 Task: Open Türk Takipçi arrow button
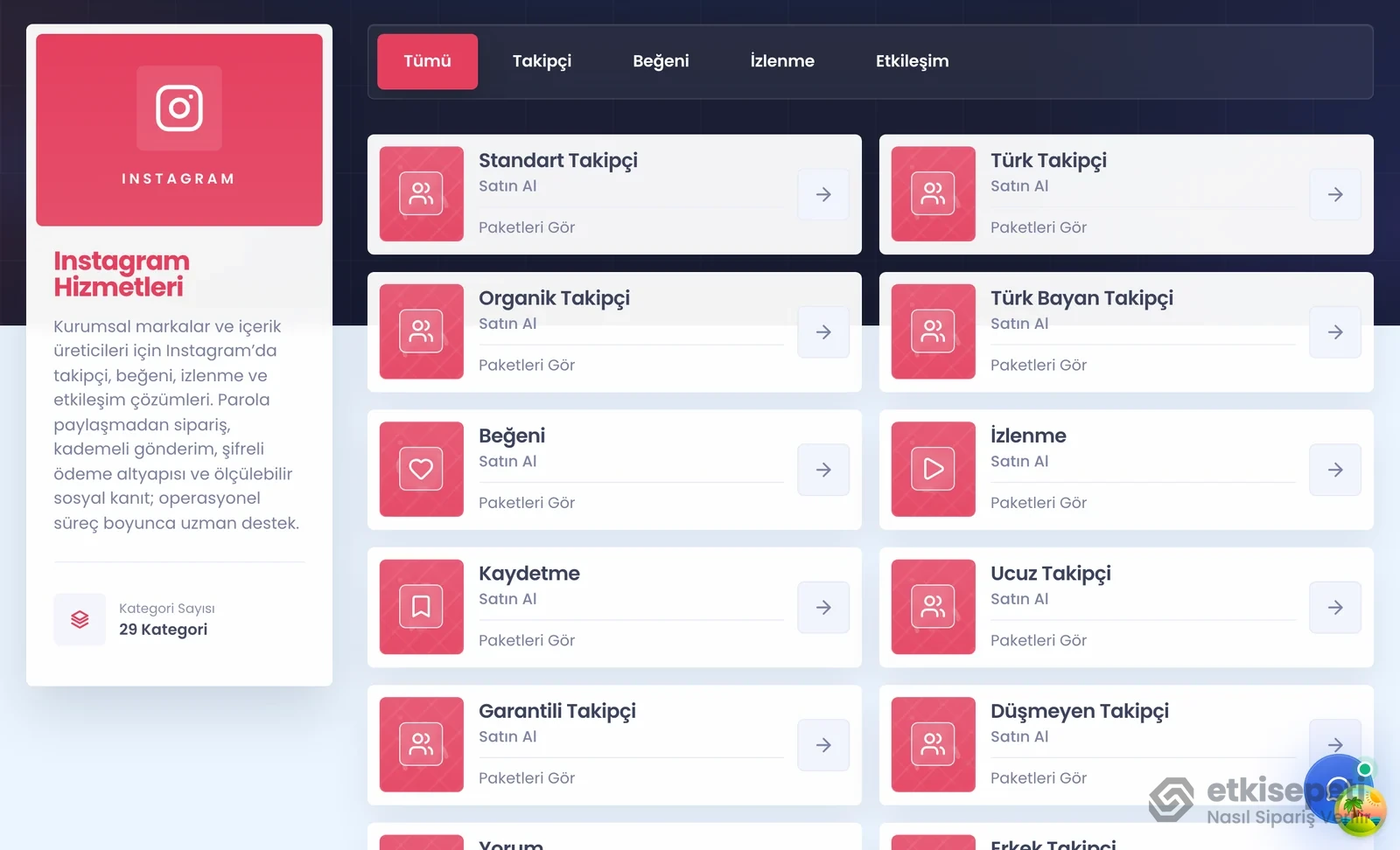tap(1335, 194)
